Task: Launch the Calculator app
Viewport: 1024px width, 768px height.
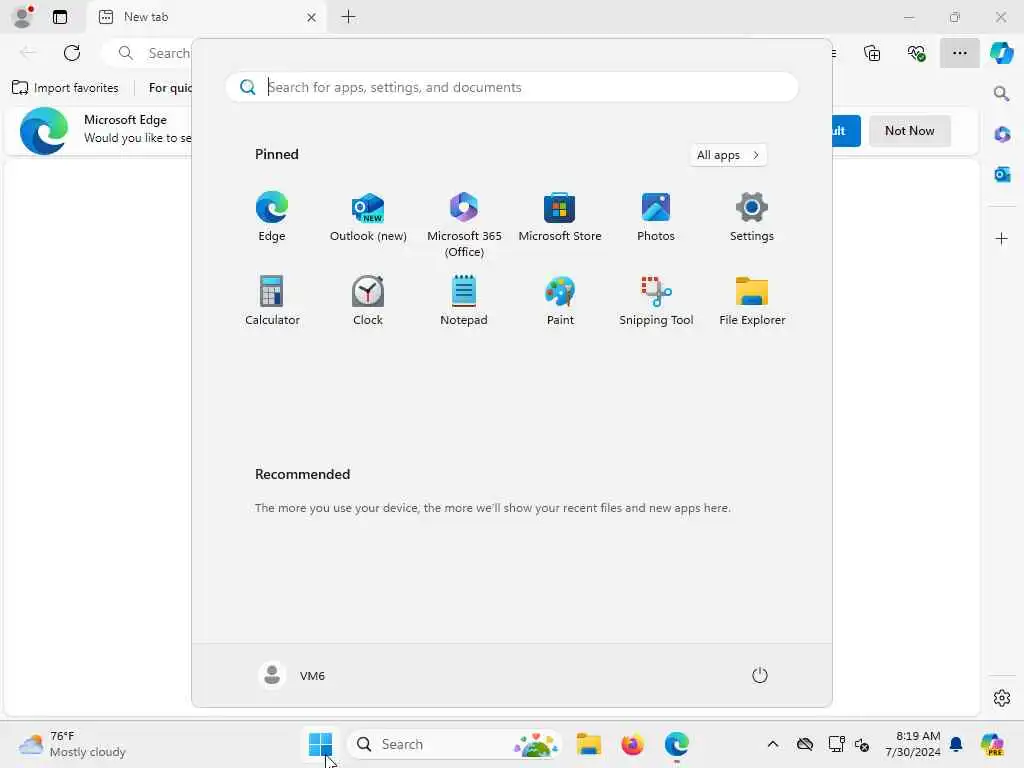Action: (x=272, y=300)
